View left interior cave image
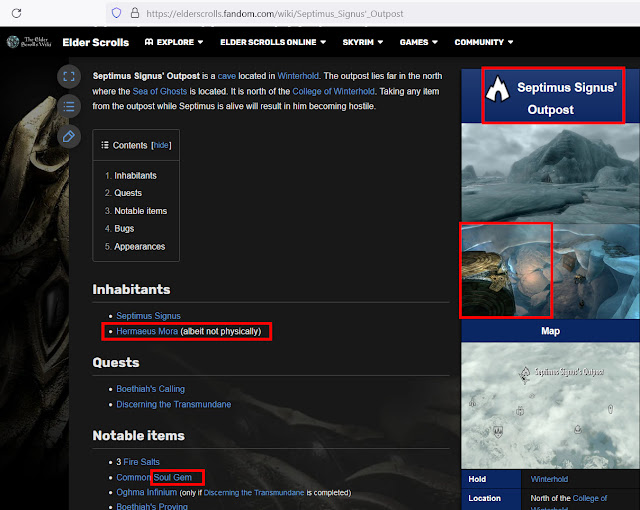The width and height of the screenshot is (640, 510). (506, 270)
